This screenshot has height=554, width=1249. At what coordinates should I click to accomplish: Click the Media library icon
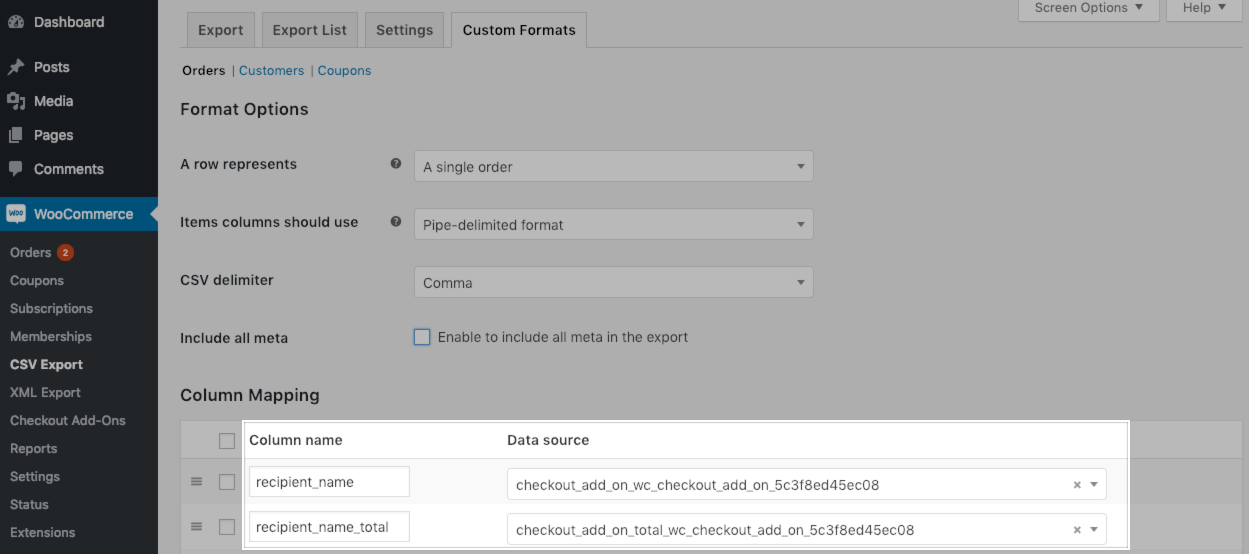[16, 101]
